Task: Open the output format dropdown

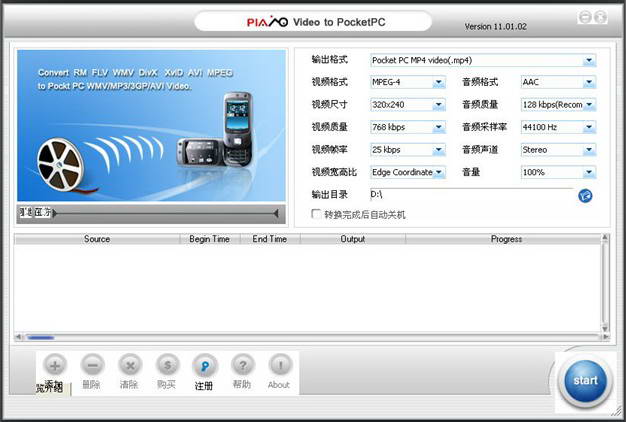Action: [x=589, y=60]
